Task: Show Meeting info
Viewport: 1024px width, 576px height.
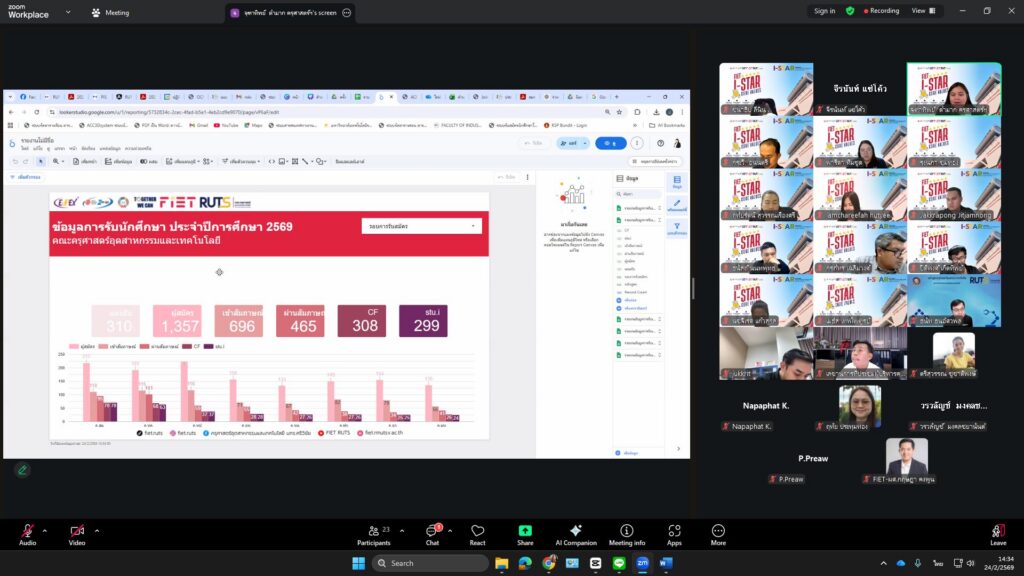Action: [627, 531]
